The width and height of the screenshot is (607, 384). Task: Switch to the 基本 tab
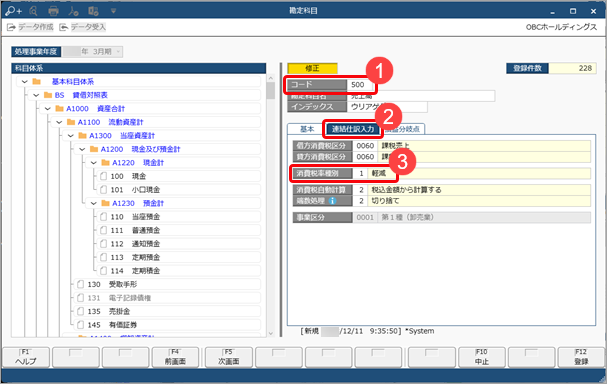click(307, 129)
